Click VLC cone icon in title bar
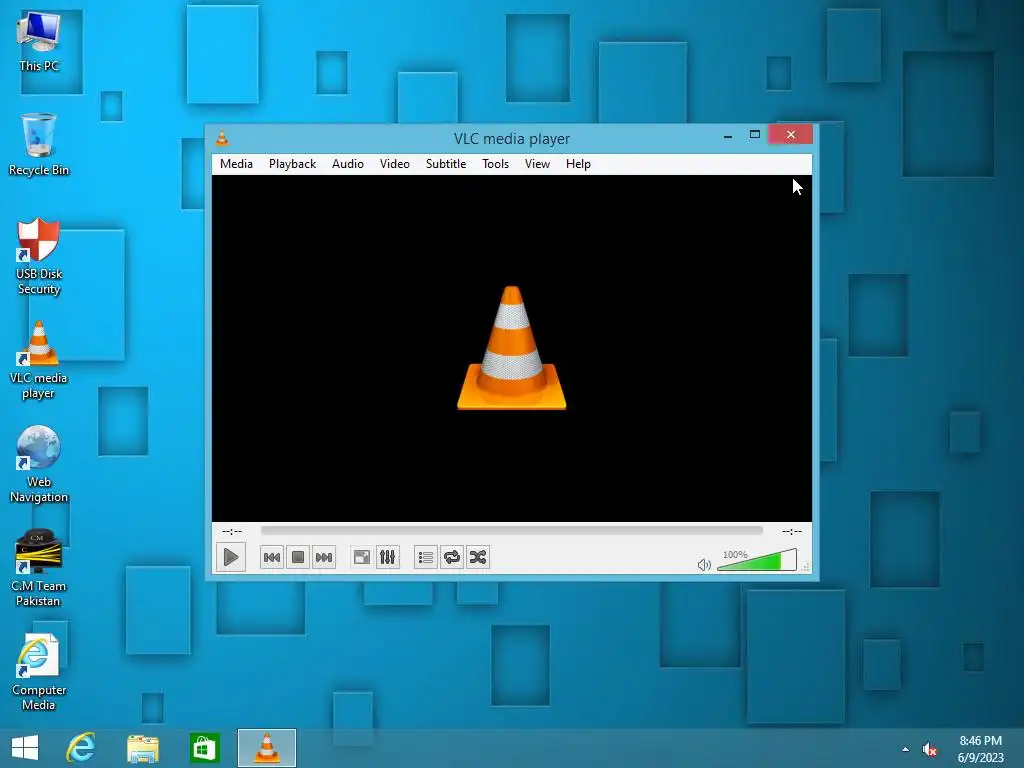Viewport: 1024px width, 768px height. (222, 138)
